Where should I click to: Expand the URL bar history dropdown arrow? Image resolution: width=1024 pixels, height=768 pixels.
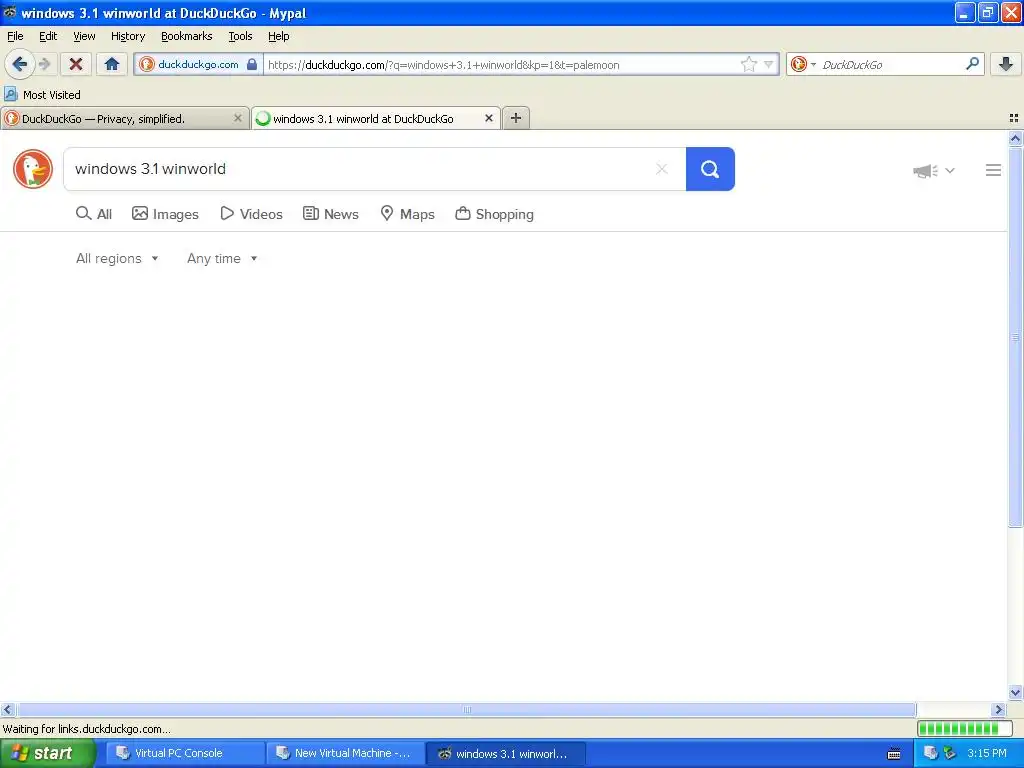769,64
